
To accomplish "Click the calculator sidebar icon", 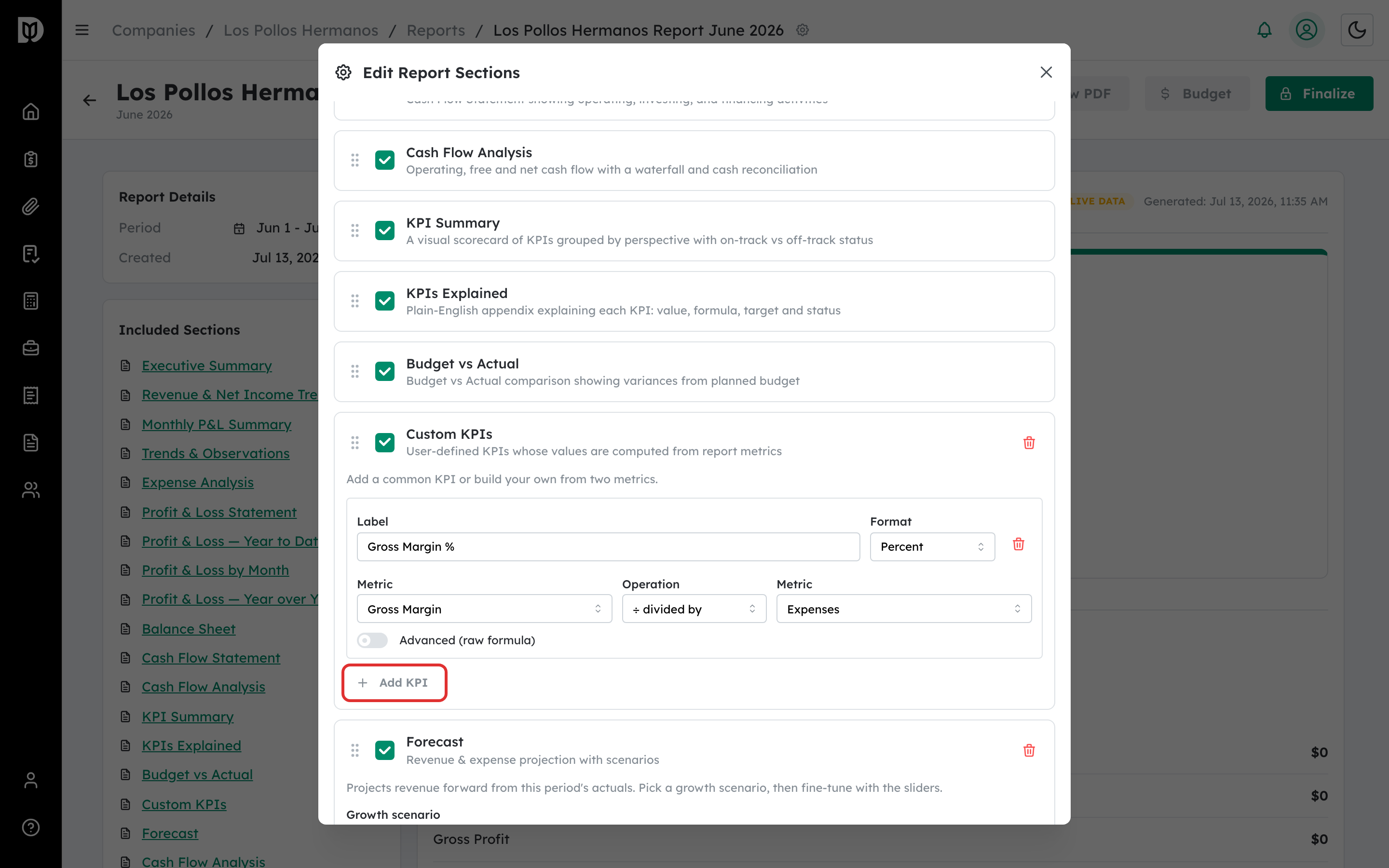I will point(31,301).
